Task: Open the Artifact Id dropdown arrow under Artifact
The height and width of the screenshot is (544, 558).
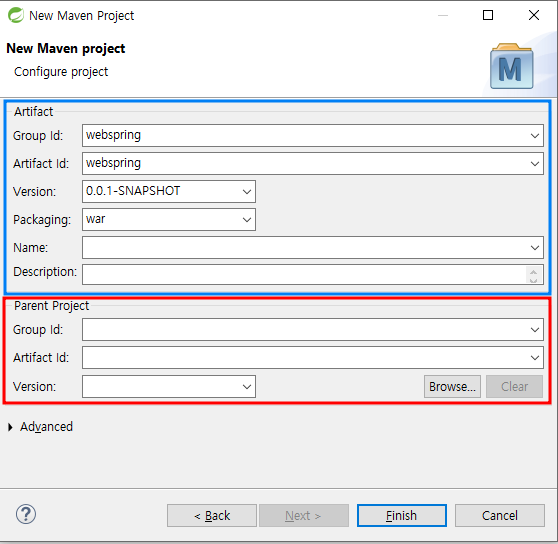Action: pyautogui.click(x=535, y=164)
